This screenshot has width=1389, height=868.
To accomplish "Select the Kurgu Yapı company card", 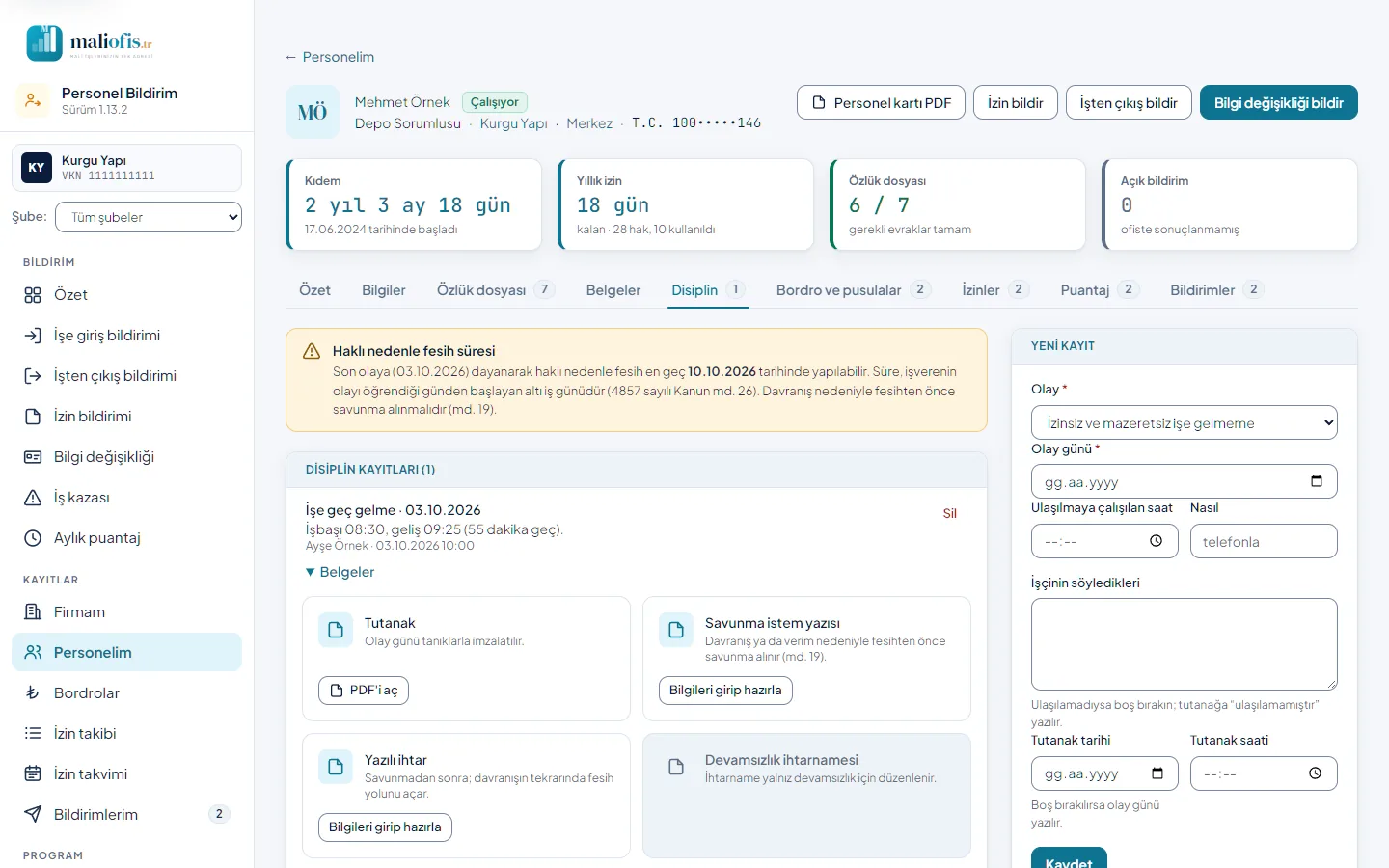I will pos(126,168).
